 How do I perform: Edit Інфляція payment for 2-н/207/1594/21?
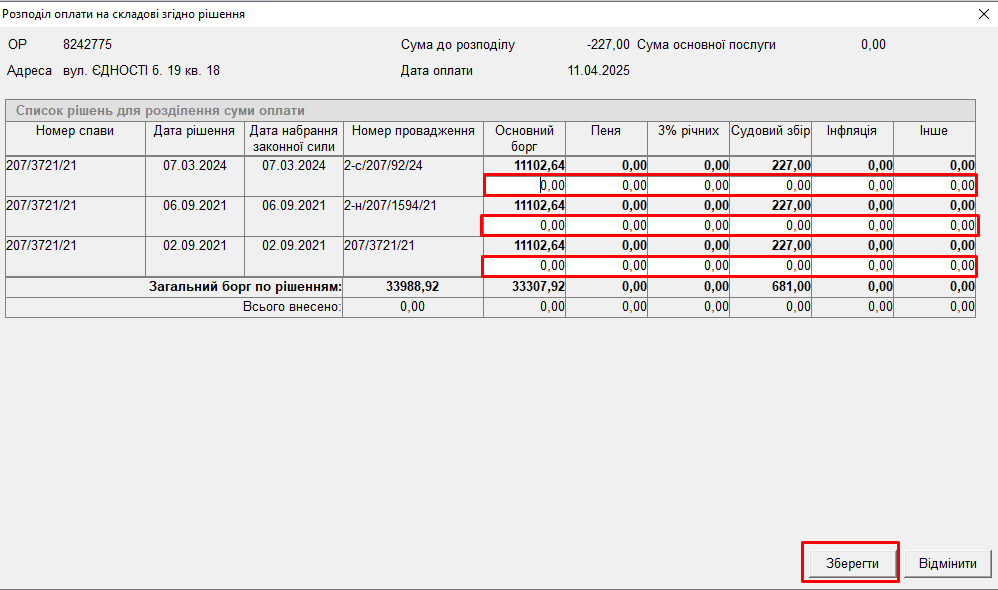[853, 226]
